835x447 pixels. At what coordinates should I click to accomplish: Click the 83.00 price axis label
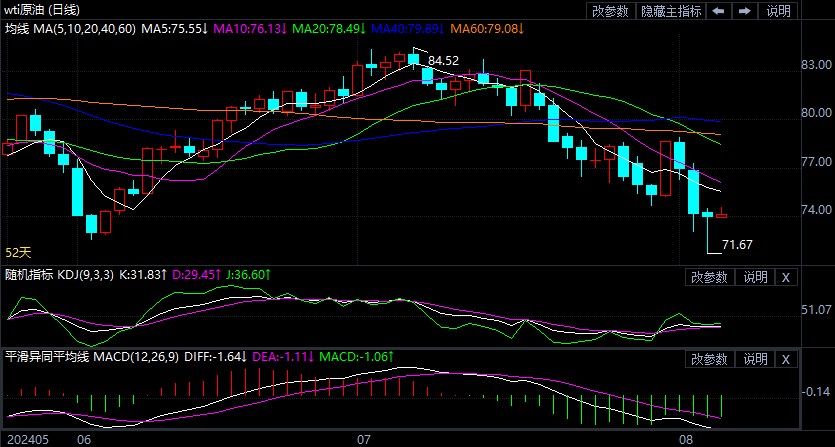coord(816,65)
